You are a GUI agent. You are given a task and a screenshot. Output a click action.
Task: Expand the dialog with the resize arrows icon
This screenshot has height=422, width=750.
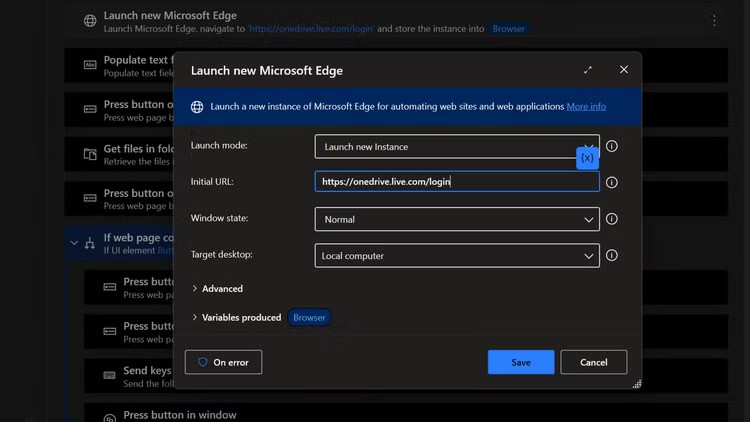588,70
